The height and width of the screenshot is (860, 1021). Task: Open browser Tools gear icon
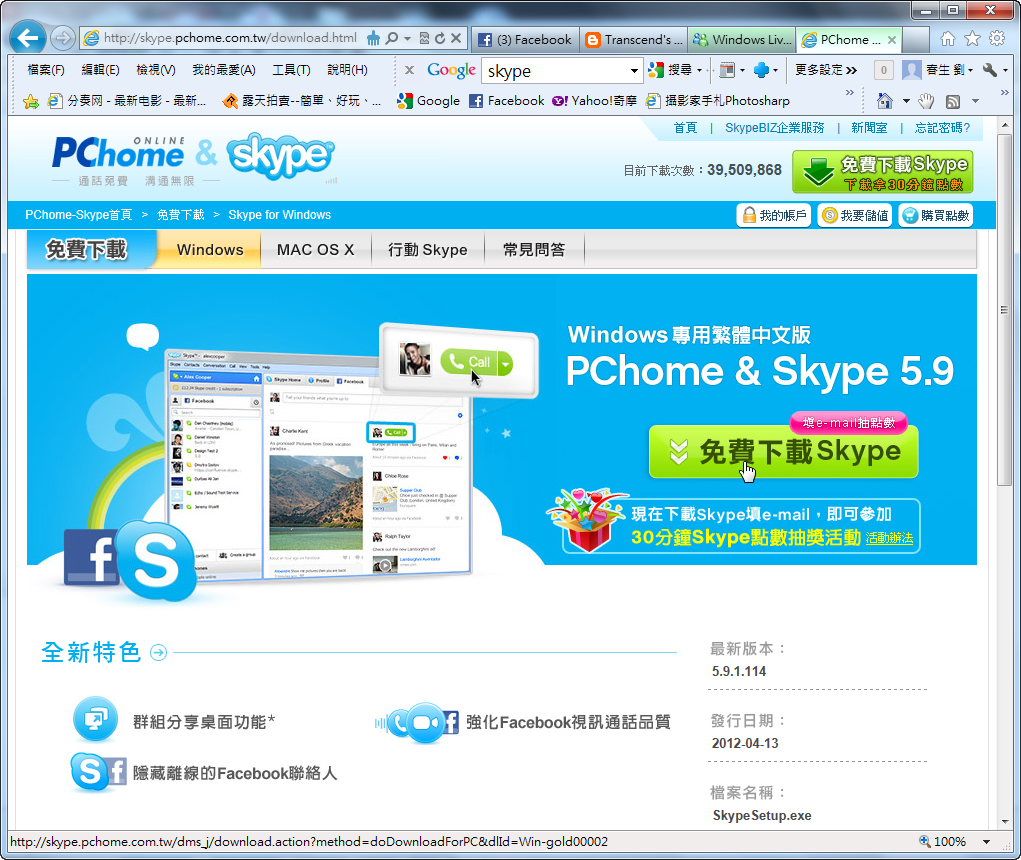tap(997, 39)
